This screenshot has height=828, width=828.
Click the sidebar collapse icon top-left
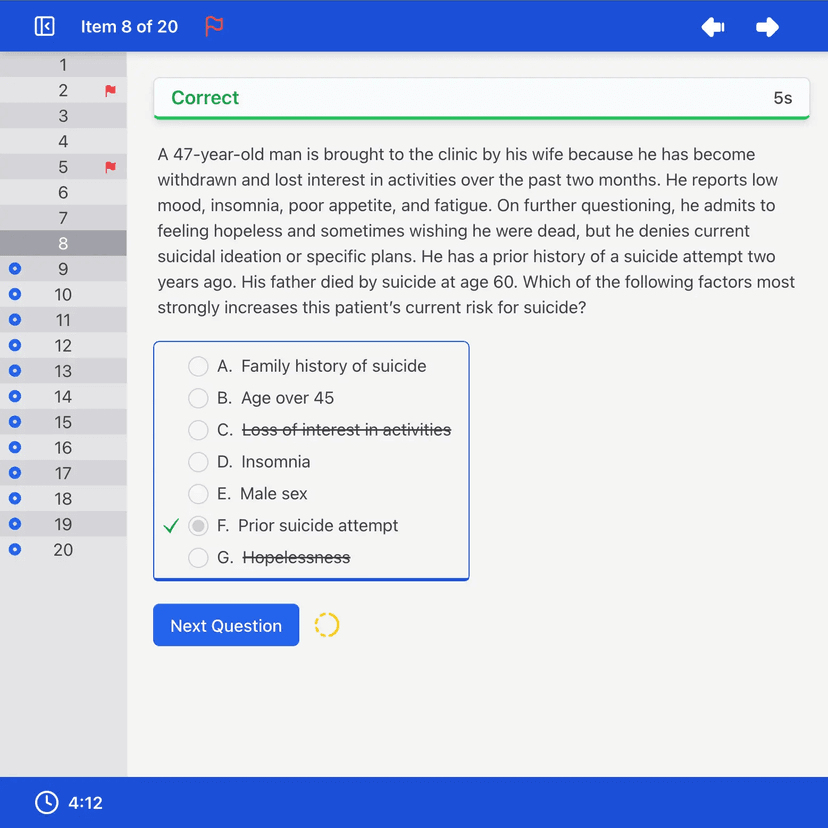[43, 26]
